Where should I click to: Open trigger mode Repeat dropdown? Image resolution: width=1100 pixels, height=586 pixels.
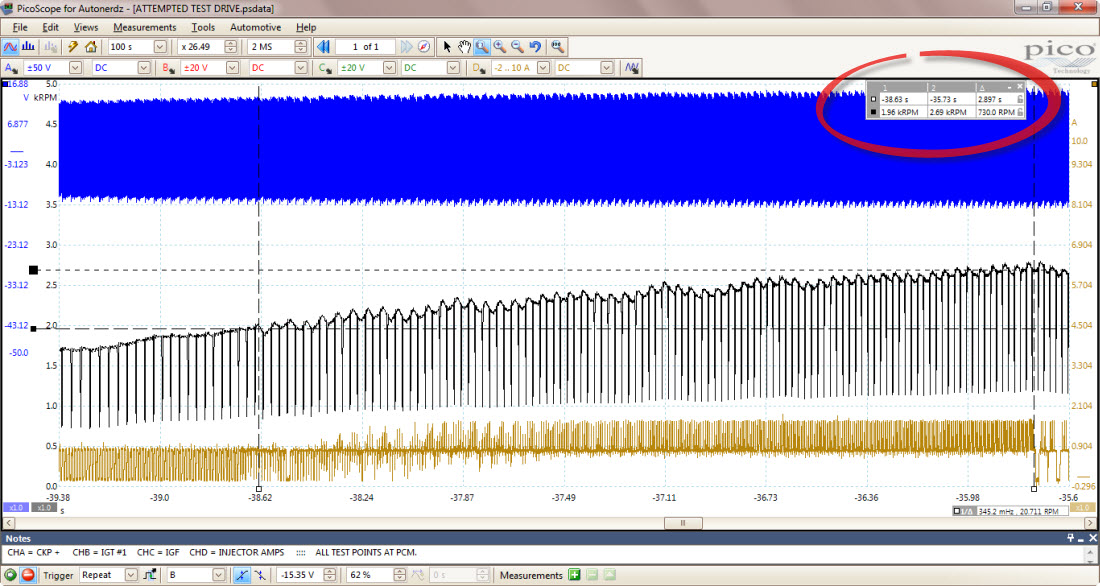coord(130,575)
